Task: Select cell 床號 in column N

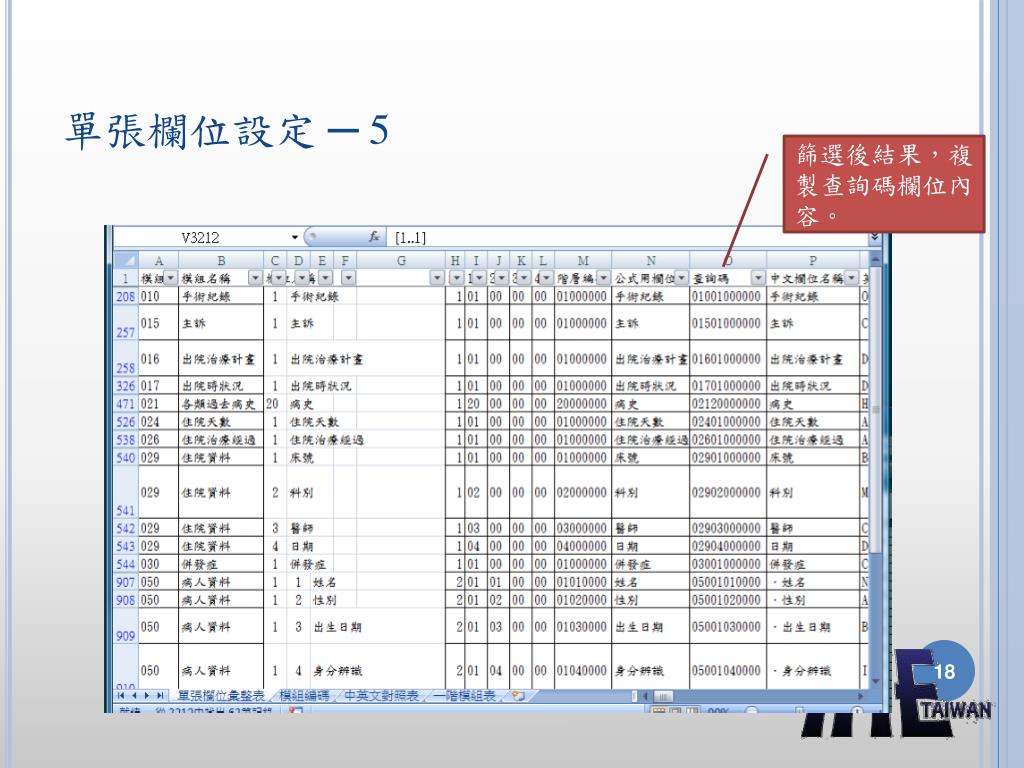Action: pos(650,458)
